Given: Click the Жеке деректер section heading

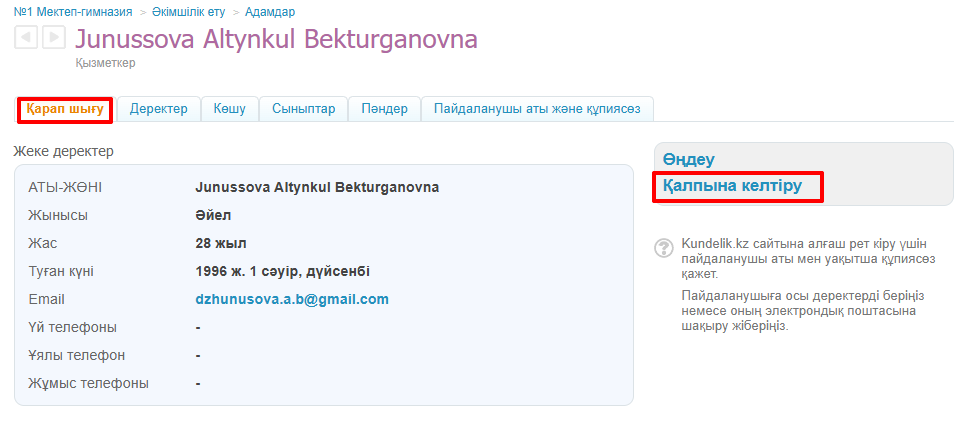Looking at the screenshot, I should 64,152.
